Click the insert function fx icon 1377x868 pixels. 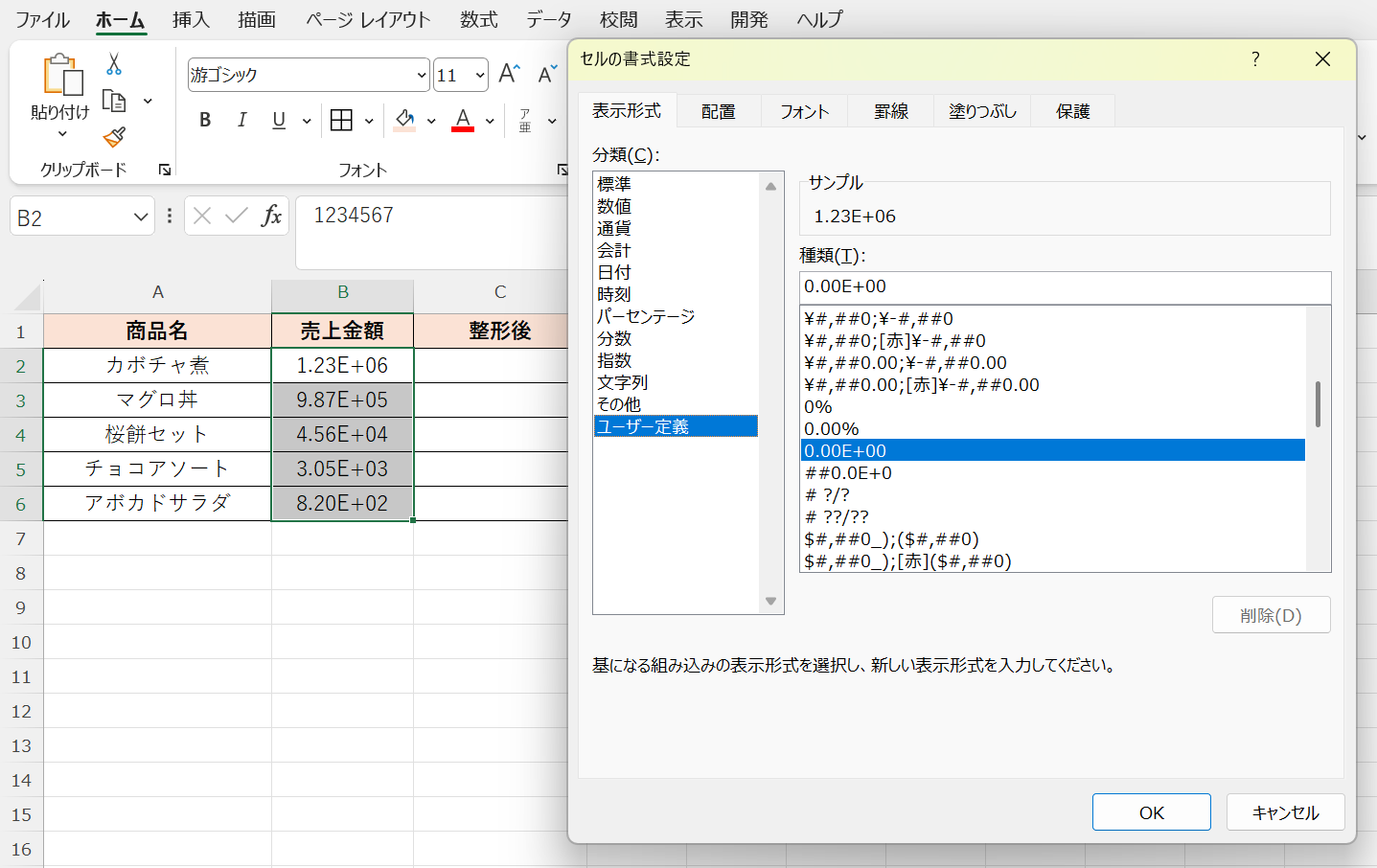pyautogui.click(x=271, y=216)
